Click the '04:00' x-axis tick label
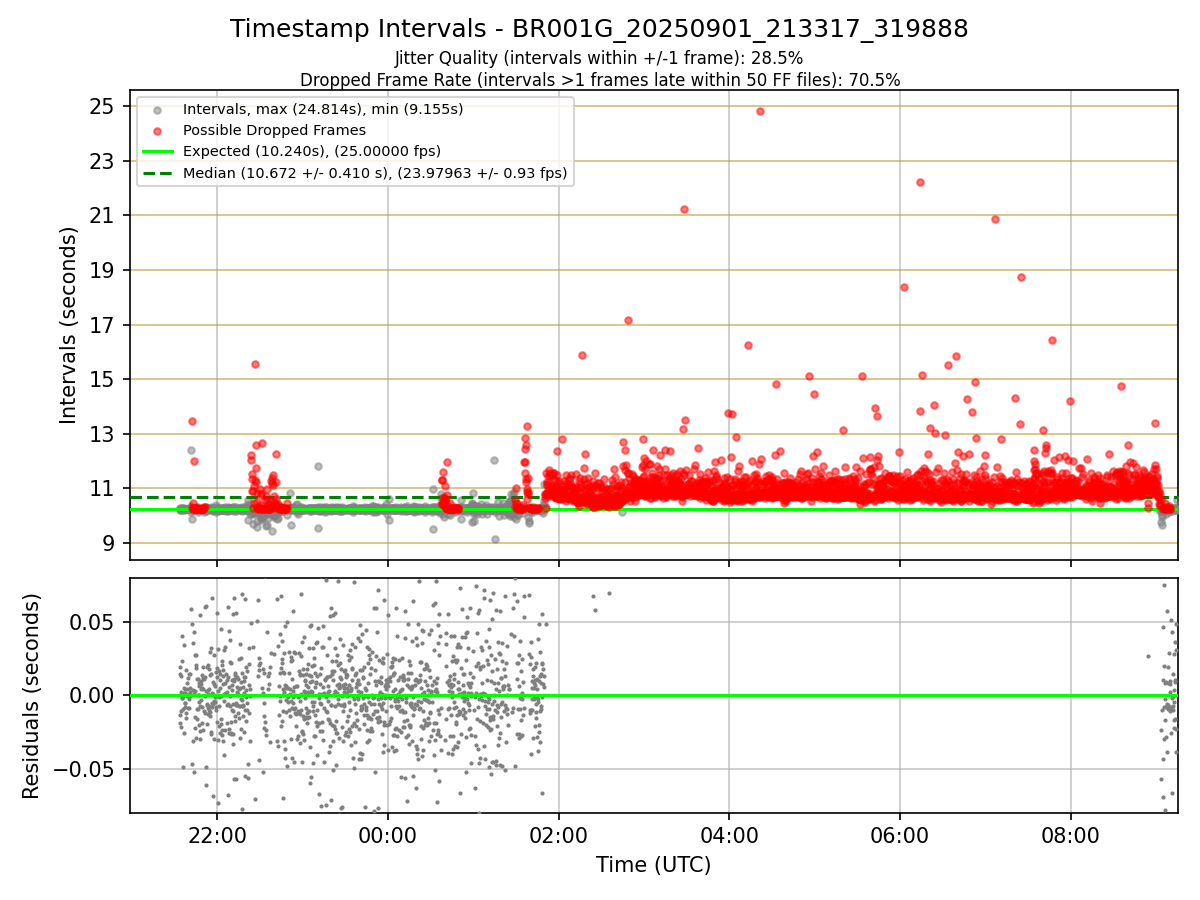Image resolution: width=1200 pixels, height=900 pixels. click(x=729, y=835)
